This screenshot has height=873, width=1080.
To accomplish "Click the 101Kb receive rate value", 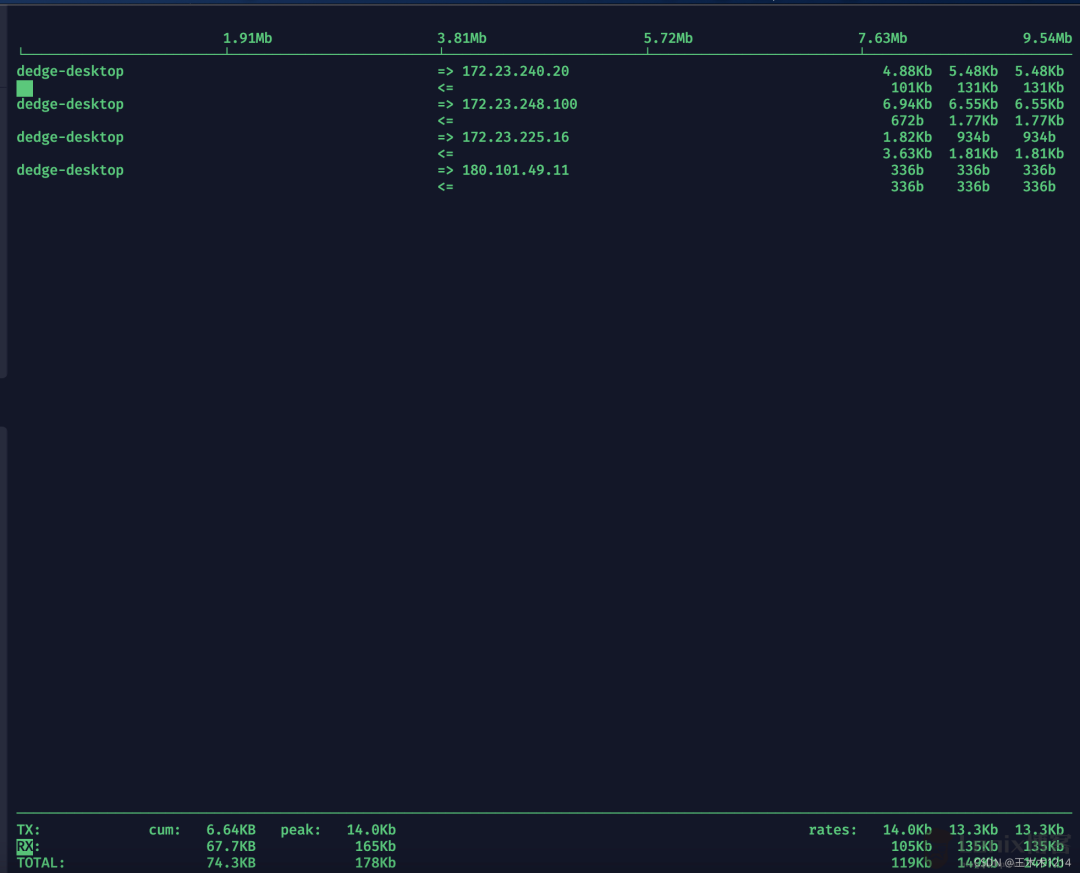I will coord(911,88).
